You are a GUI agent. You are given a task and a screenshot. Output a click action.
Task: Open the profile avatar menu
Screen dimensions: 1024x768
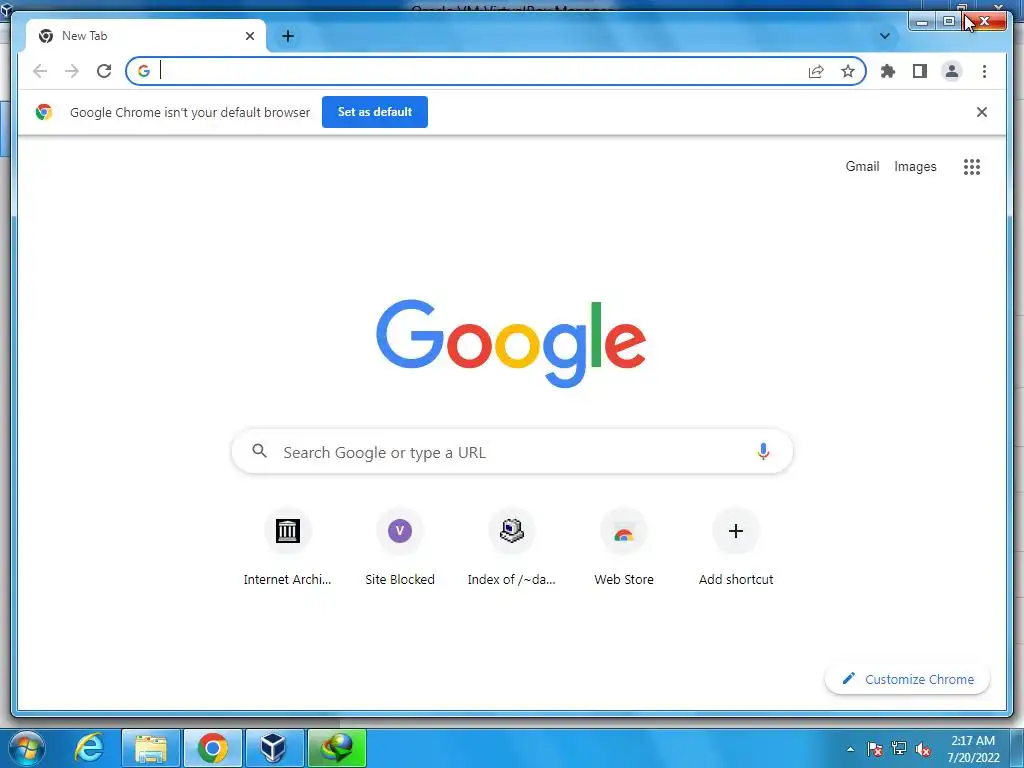(952, 71)
